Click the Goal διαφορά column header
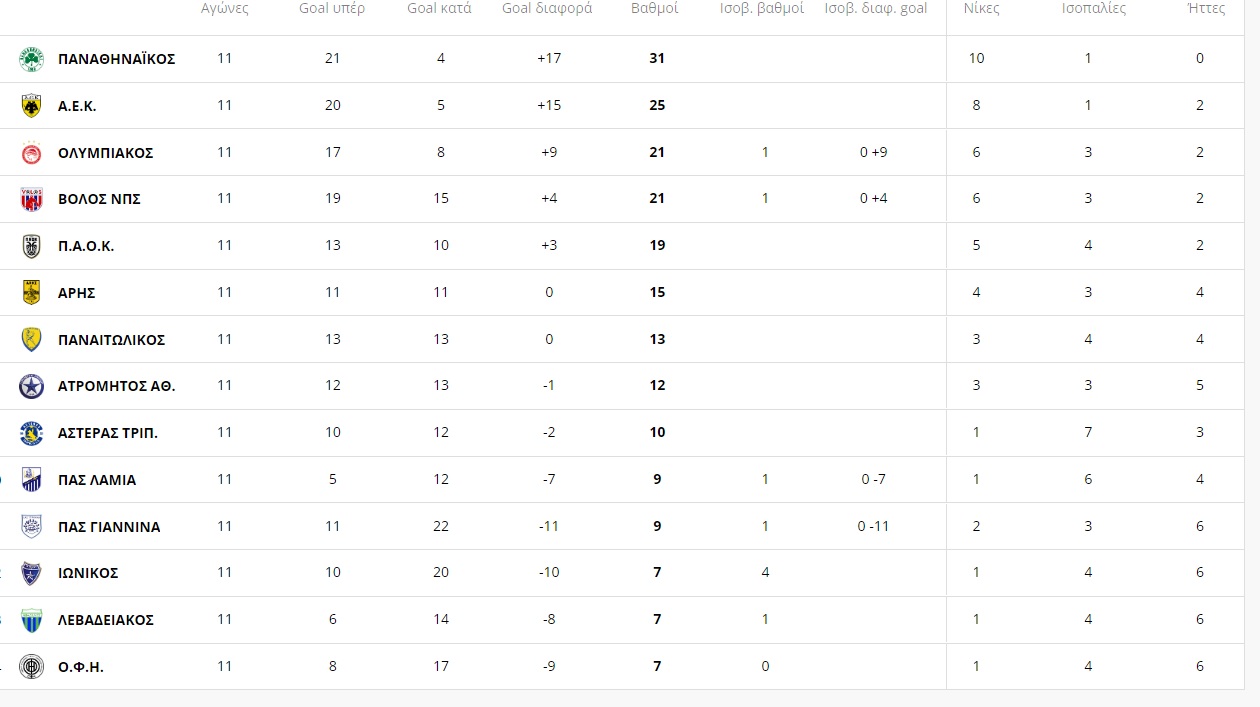 pos(547,8)
